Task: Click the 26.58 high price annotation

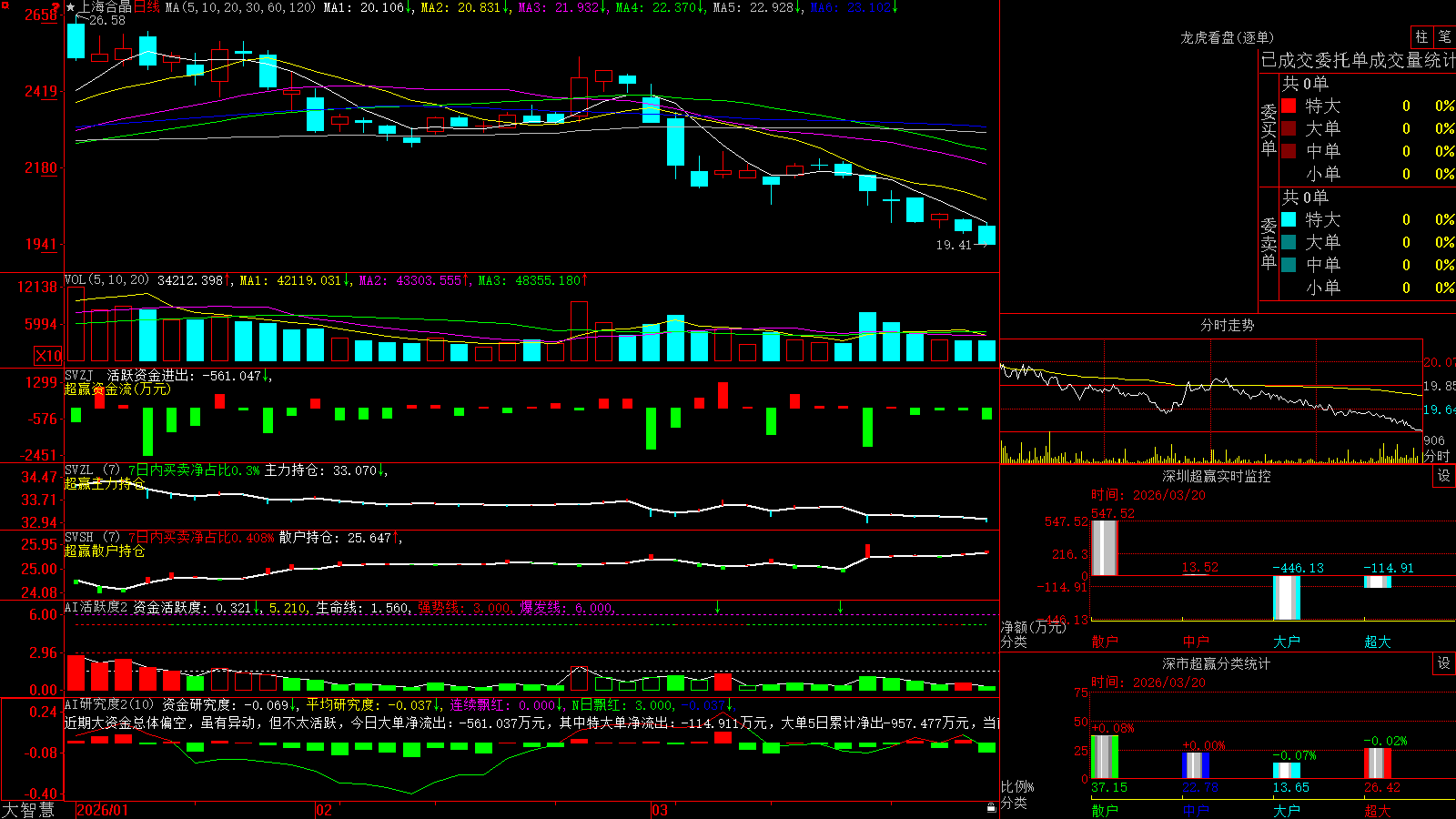Action: 107,20
